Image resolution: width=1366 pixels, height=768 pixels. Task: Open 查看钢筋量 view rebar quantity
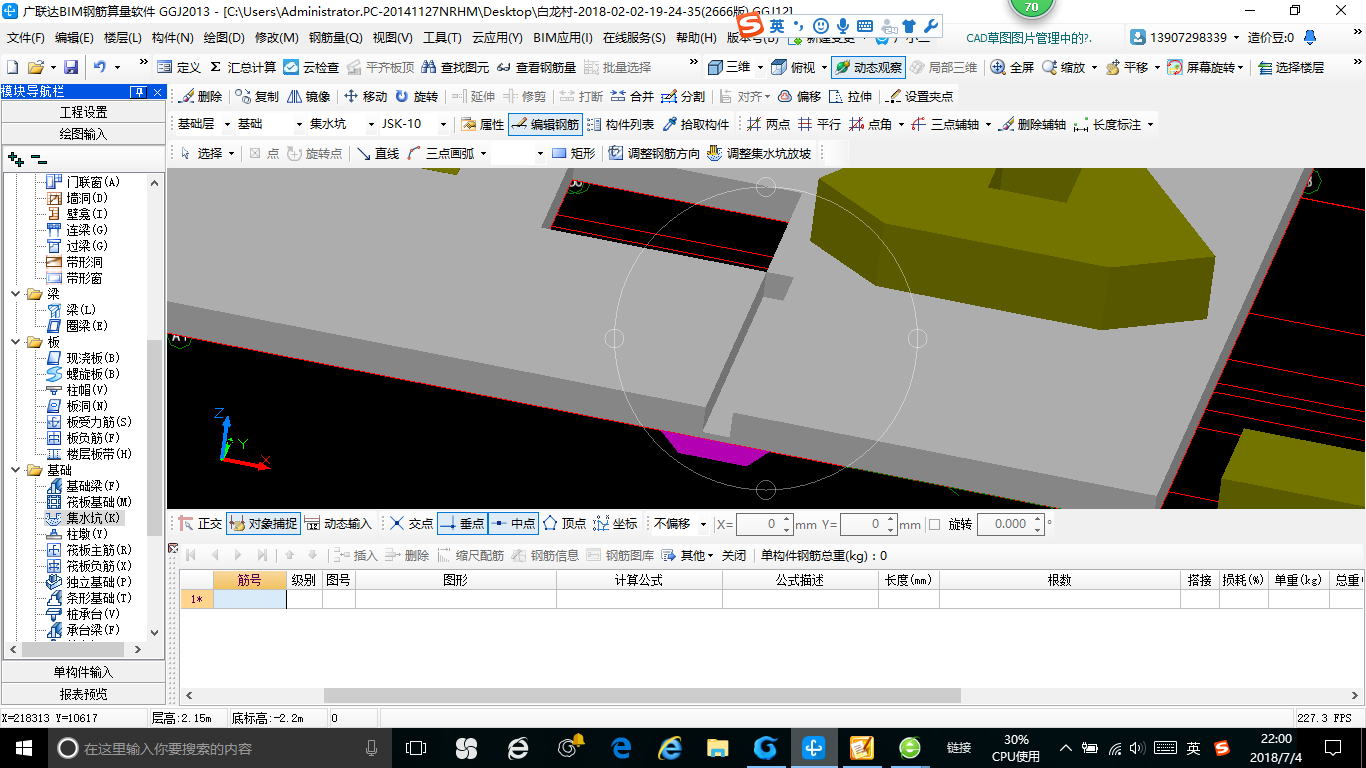point(537,67)
